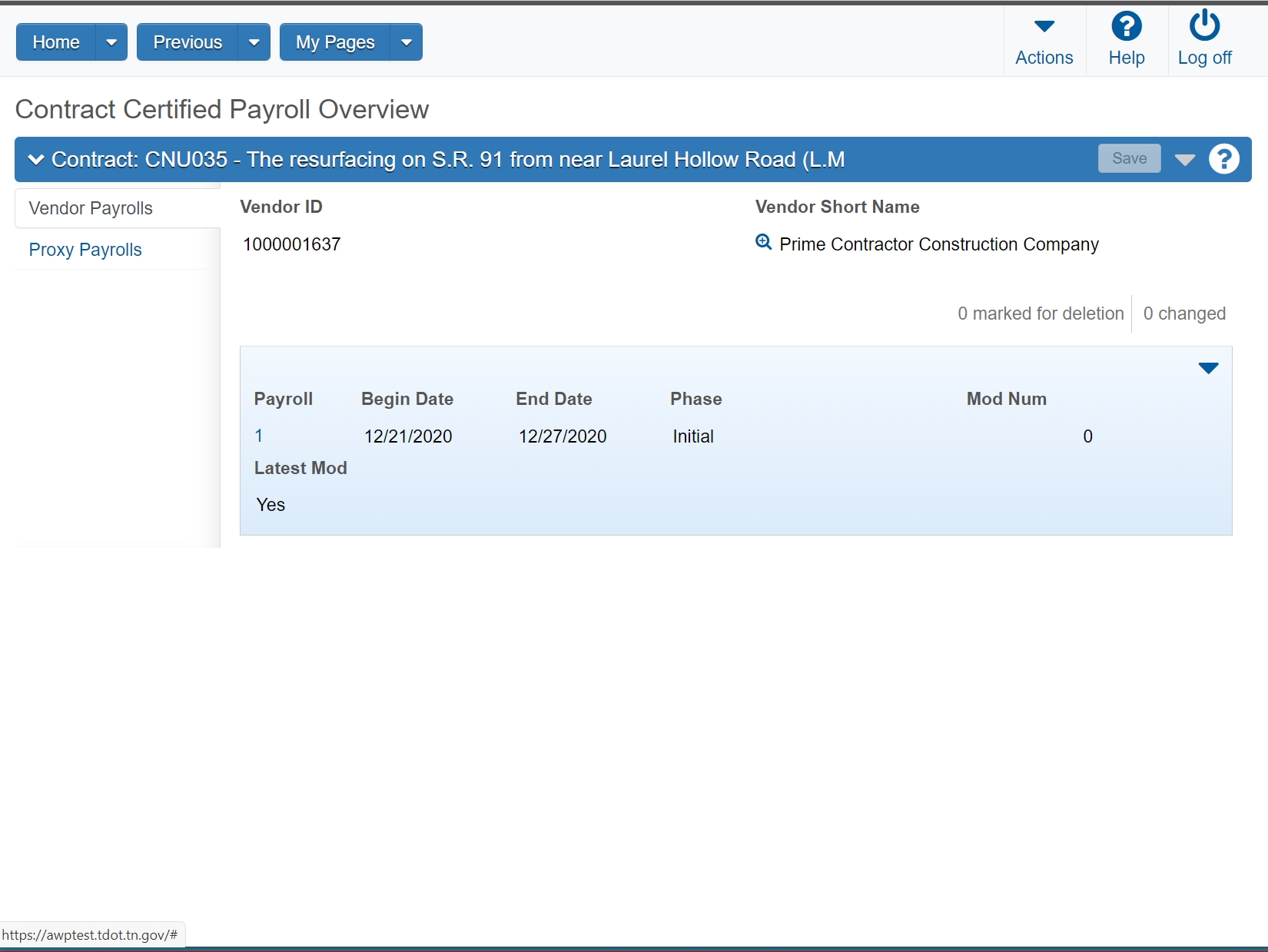Click the Vendor Short Name label
The width and height of the screenshot is (1268, 952).
pos(838,207)
